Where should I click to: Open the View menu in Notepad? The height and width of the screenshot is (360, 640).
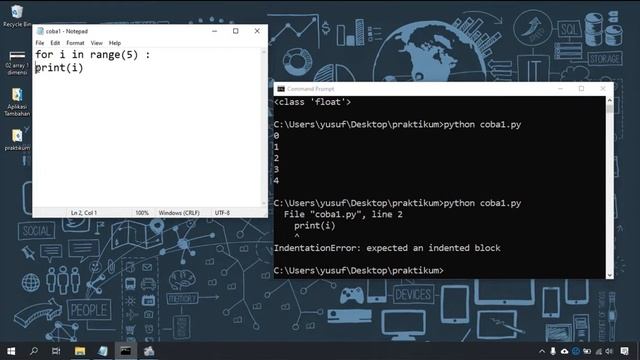(x=96, y=43)
